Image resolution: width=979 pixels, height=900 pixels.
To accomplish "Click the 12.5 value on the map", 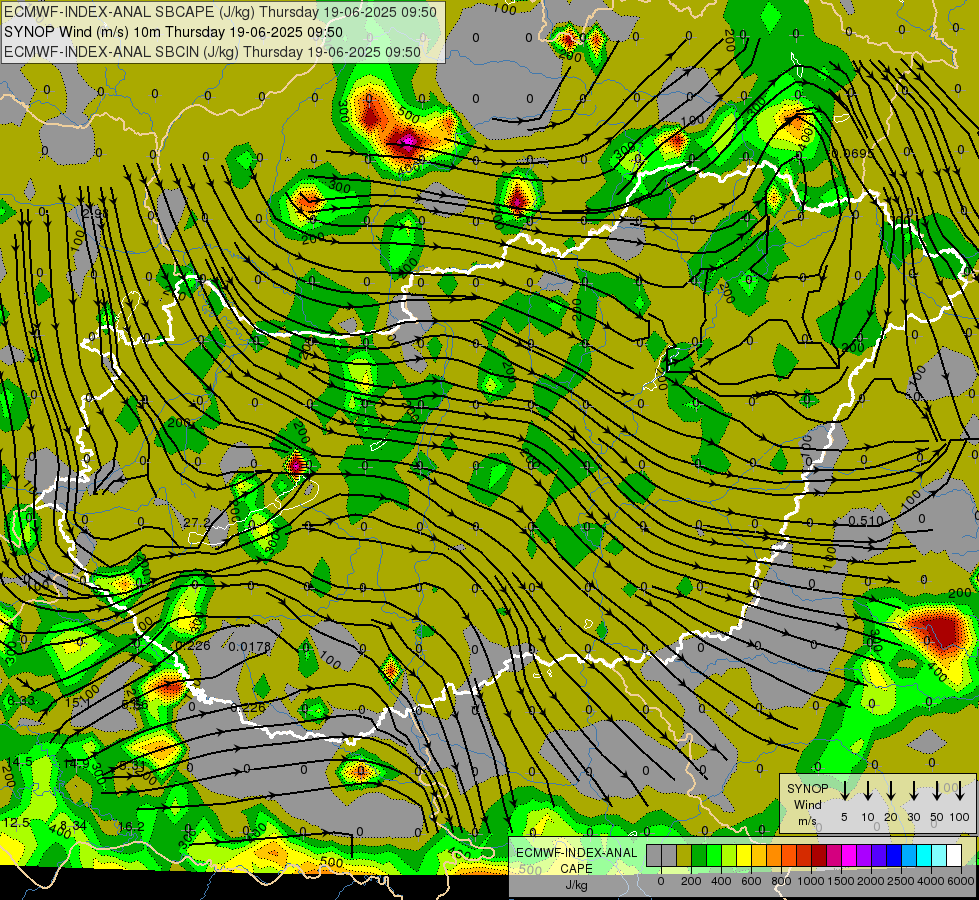I will [16, 823].
